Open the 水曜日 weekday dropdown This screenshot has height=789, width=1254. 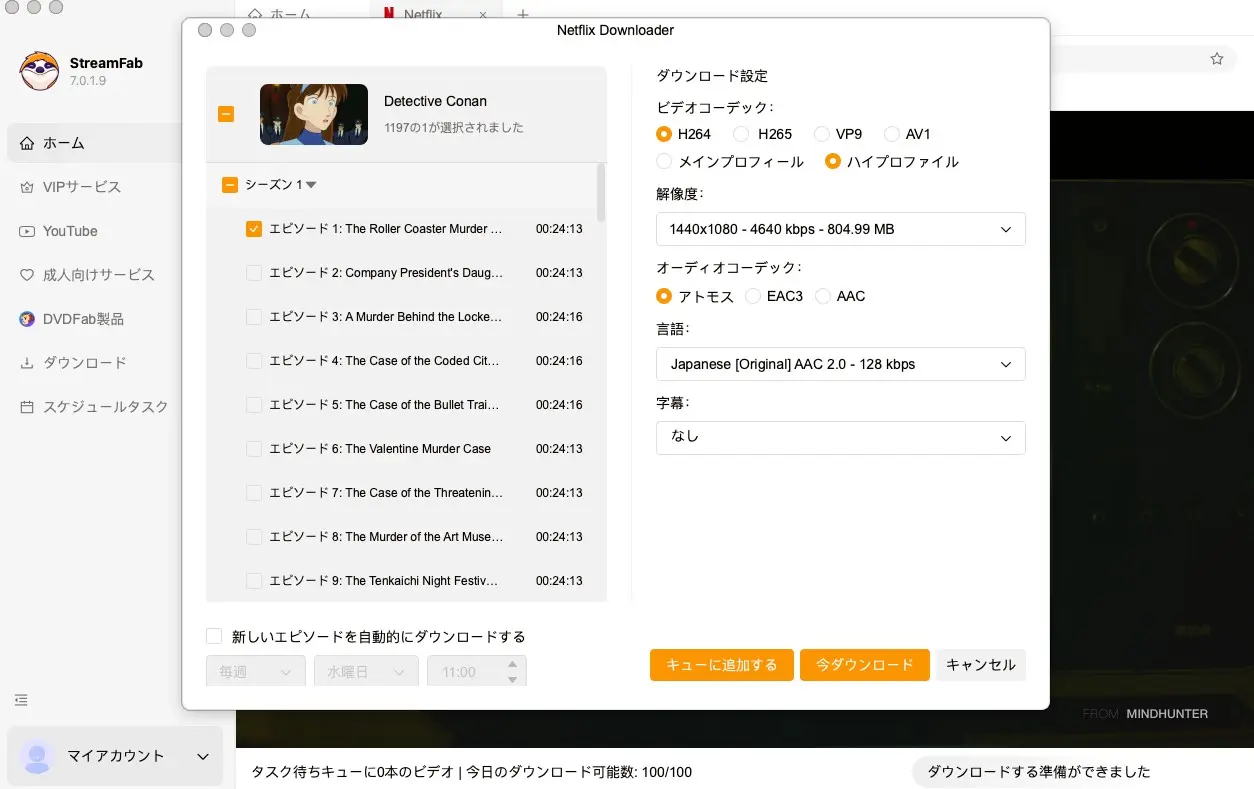pos(366,672)
